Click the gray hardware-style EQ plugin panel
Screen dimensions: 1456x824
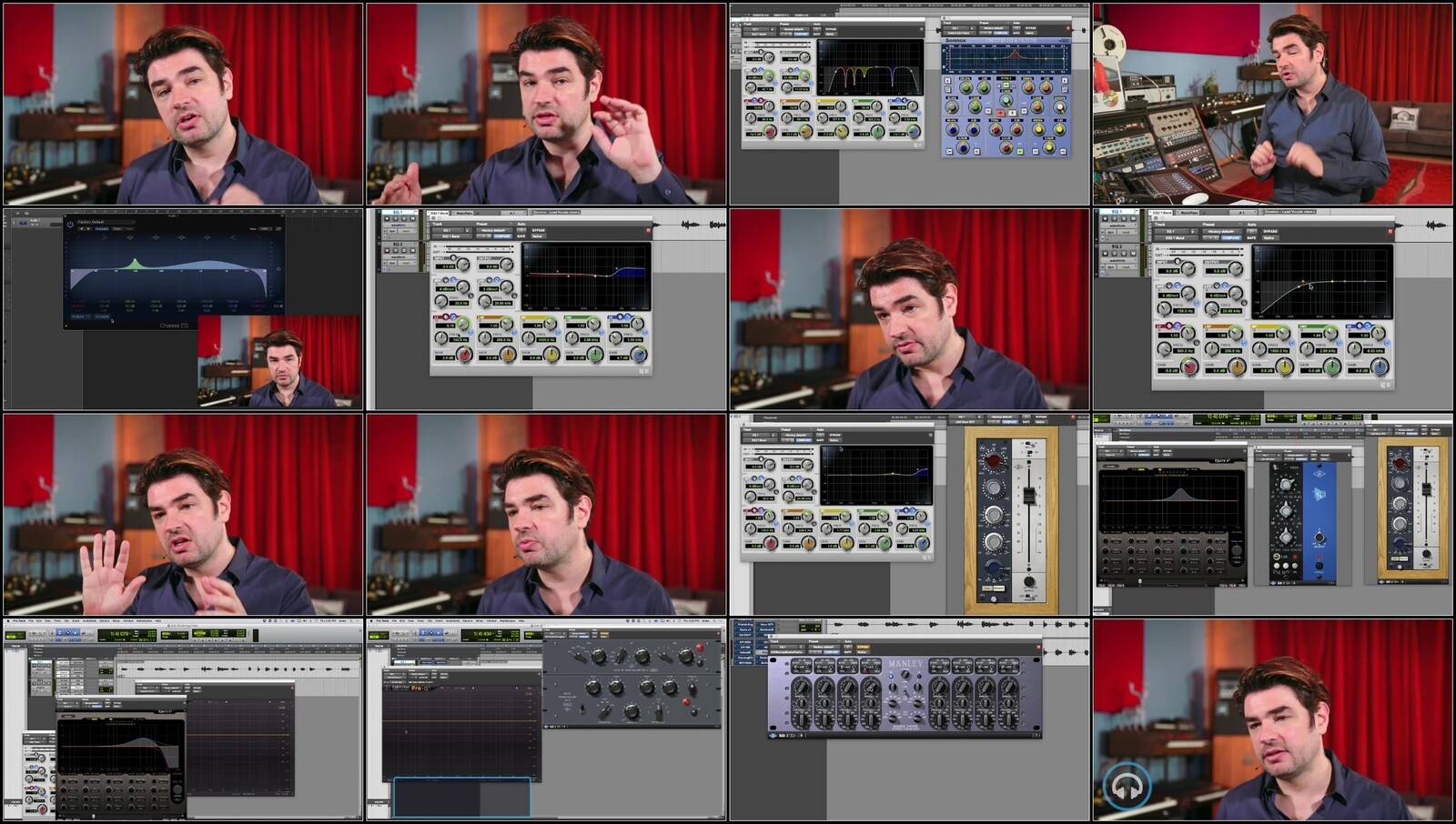pos(633,682)
